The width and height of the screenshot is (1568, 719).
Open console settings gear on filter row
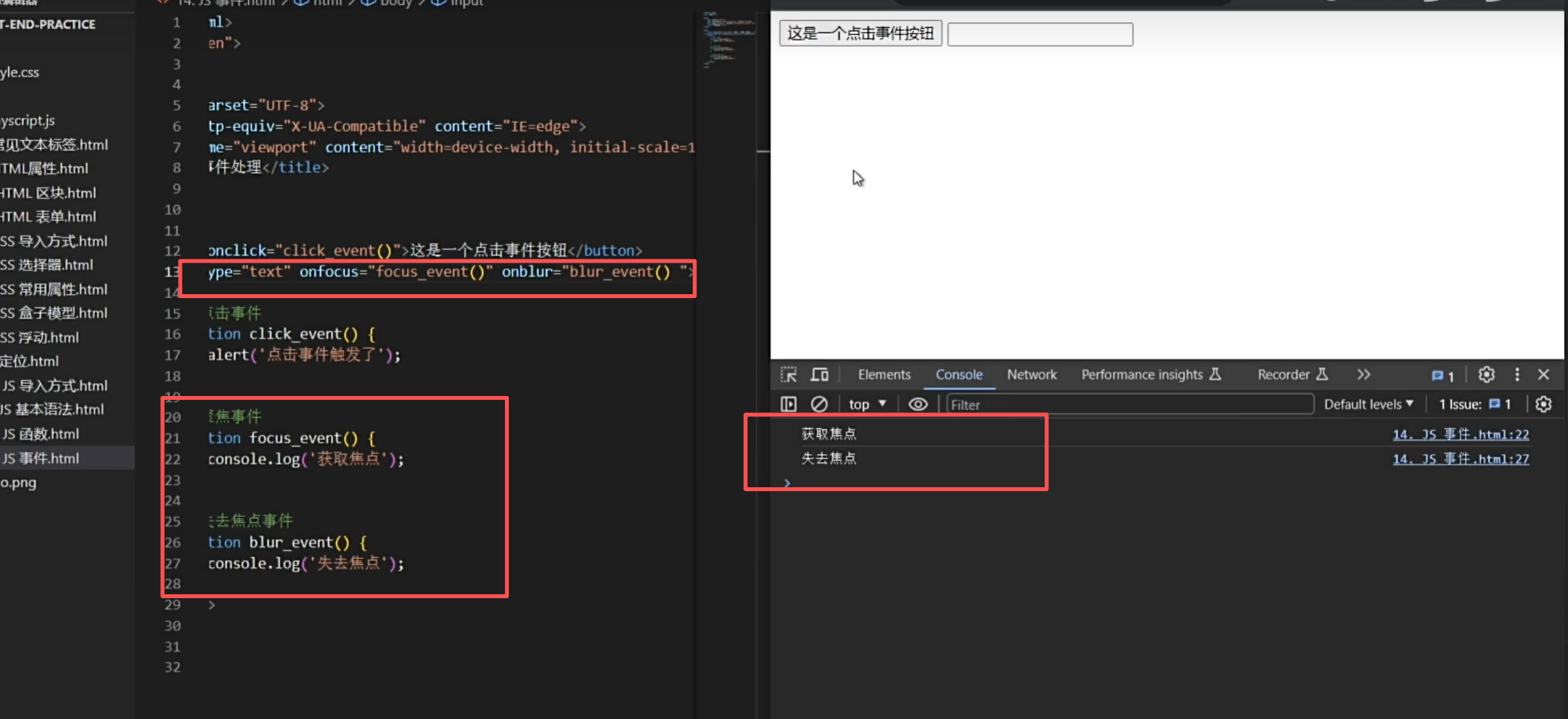click(1544, 404)
